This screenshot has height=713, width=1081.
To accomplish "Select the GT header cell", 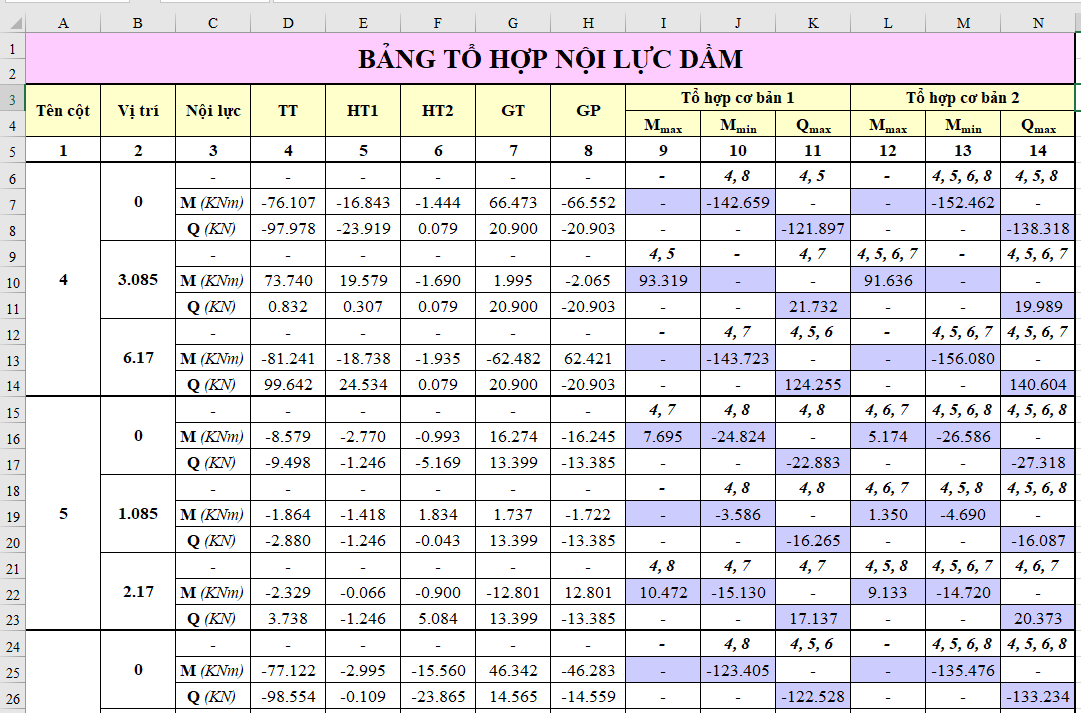I will click(x=513, y=111).
